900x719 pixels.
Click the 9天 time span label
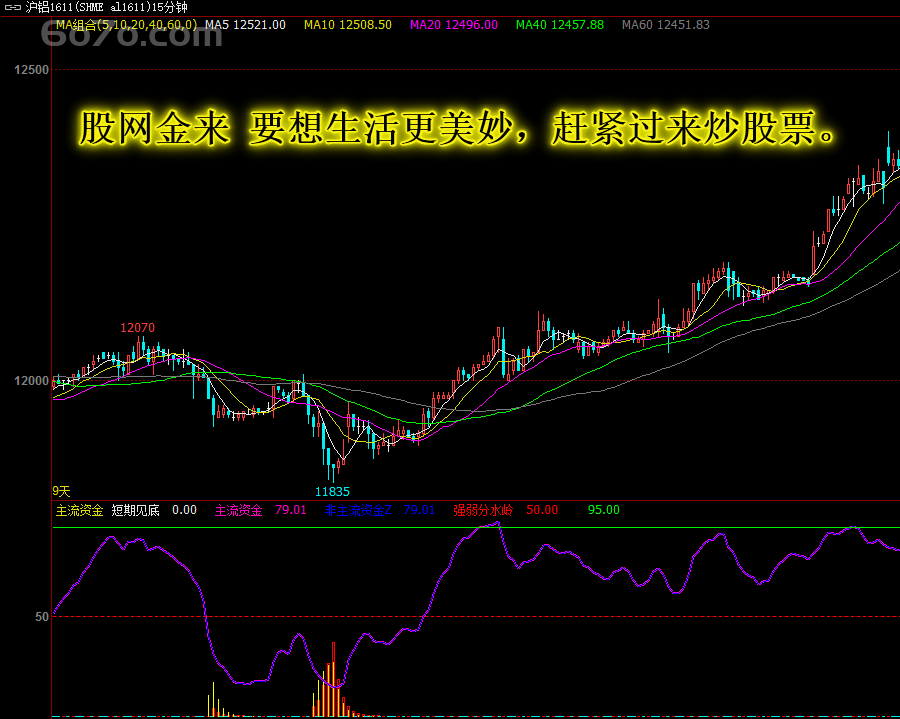62,491
